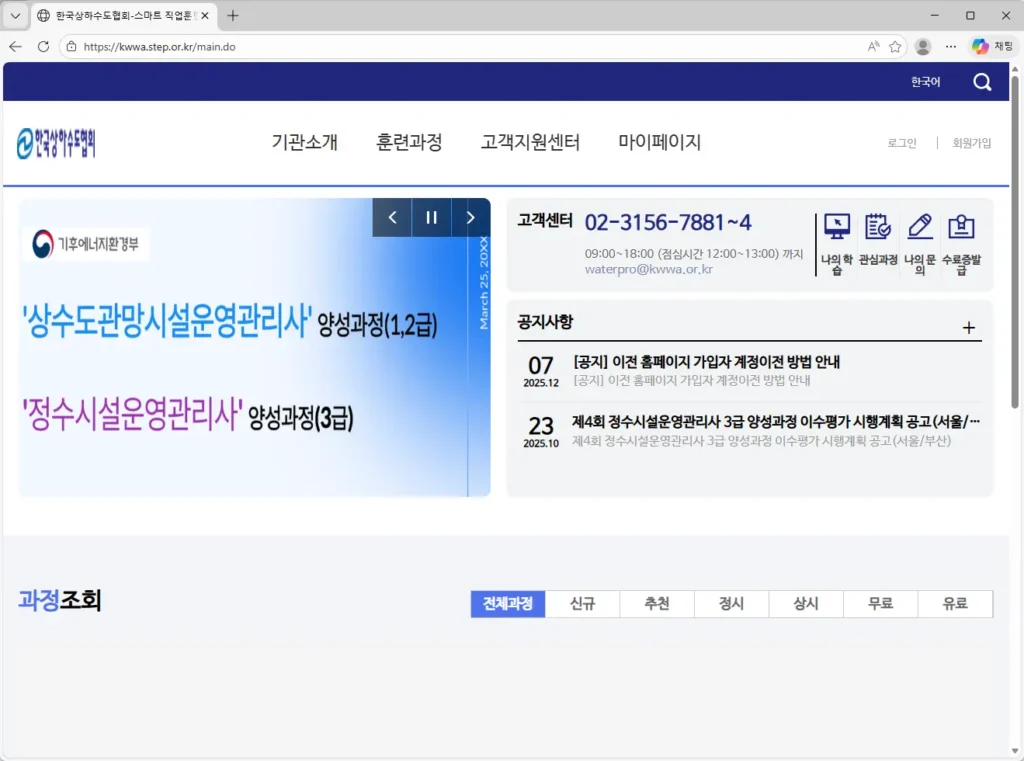Open the 훈련과정 menu
Viewport: 1024px width, 761px height.
coord(410,143)
